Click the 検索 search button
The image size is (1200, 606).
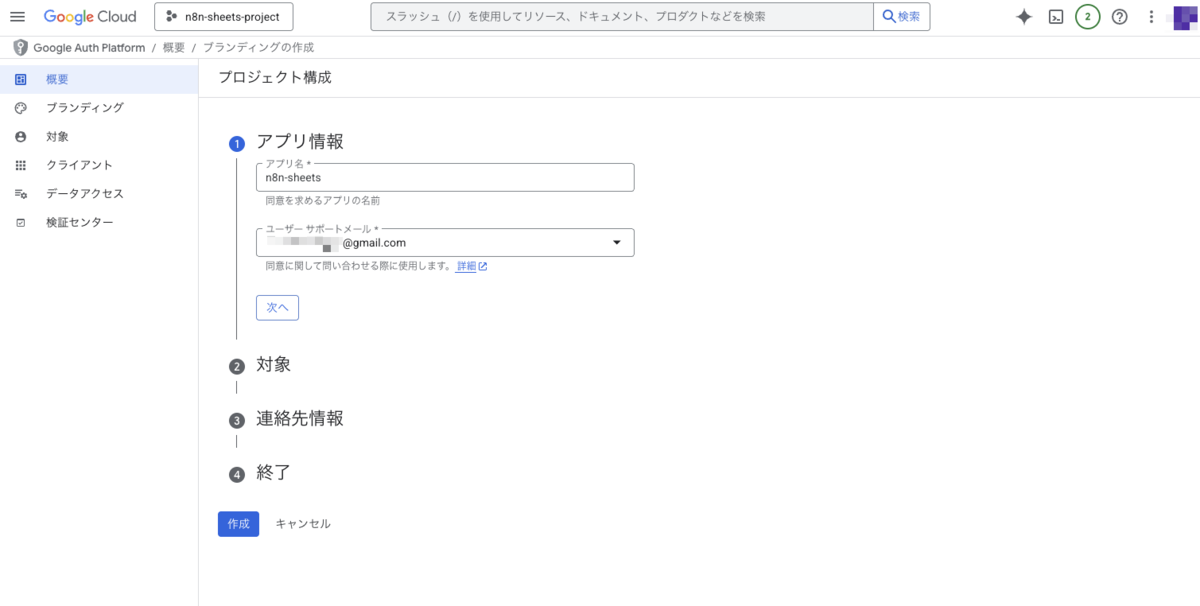(902, 17)
